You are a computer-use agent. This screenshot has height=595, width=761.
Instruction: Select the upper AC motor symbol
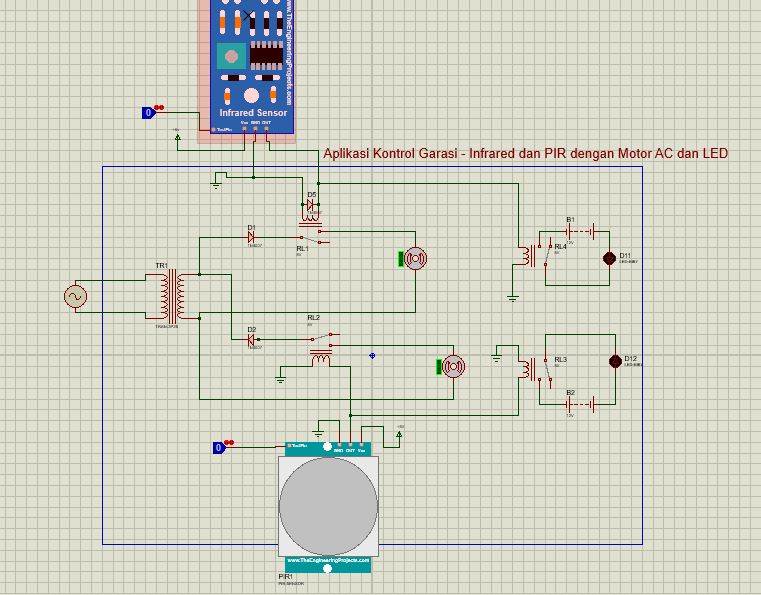(x=415, y=258)
